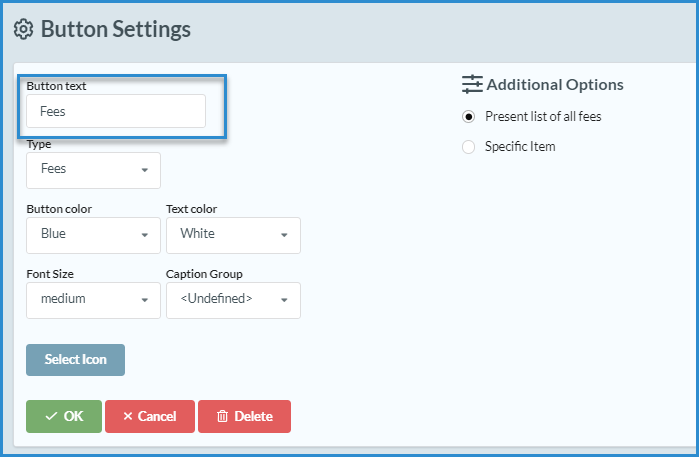Click the checkmark icon on the OK button
Screen dimensions: 699x457
coord(51,416)
